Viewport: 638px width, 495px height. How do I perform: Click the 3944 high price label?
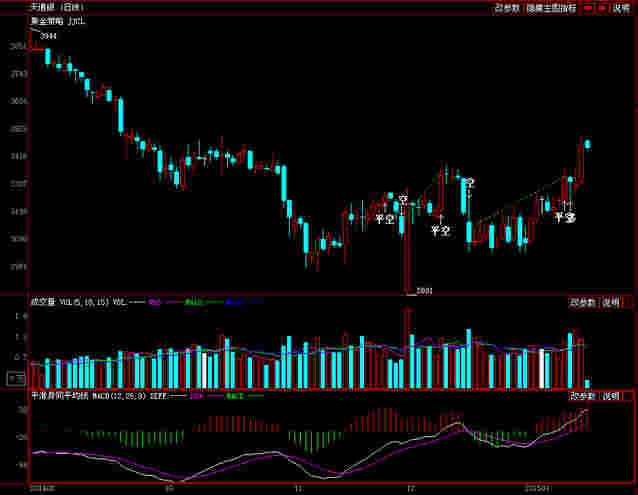click(x=48, y=36)
